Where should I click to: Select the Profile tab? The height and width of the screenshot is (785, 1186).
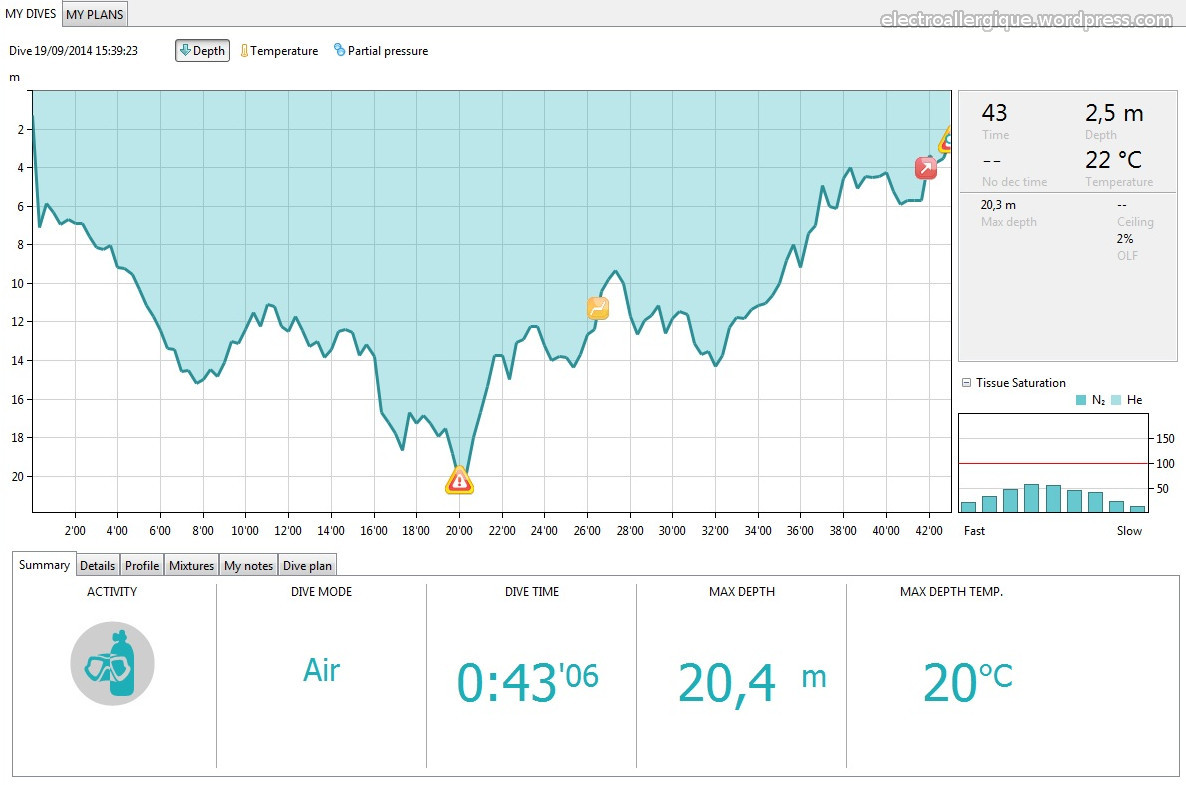coord(142,566)
